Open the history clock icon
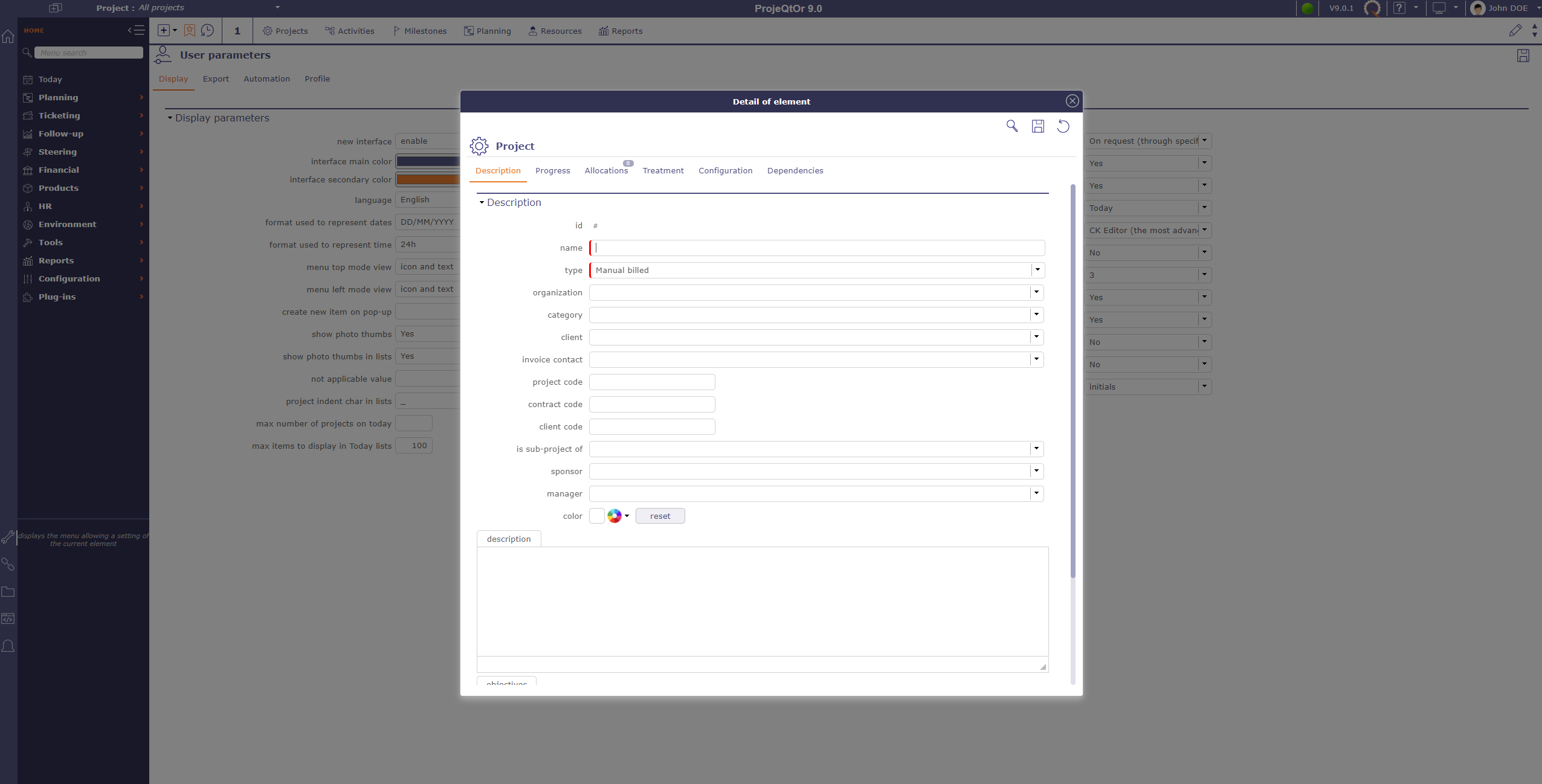Screen dimensions: 1542x784 [207, 30]
